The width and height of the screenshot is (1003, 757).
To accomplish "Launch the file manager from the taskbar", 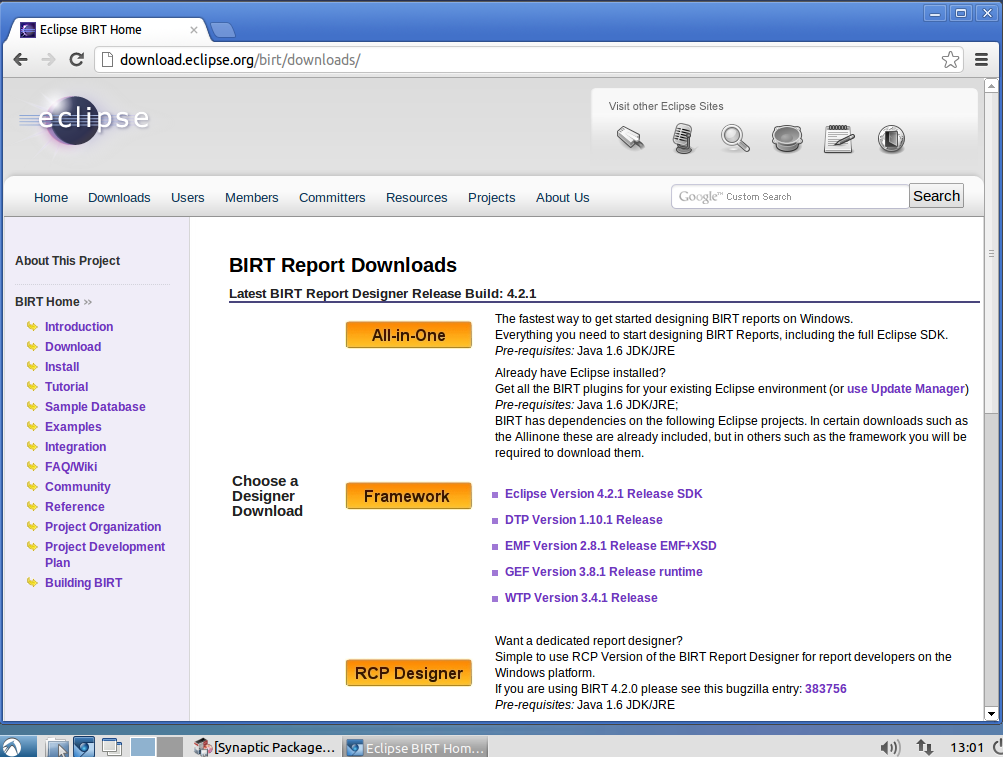I will point(57,747).
